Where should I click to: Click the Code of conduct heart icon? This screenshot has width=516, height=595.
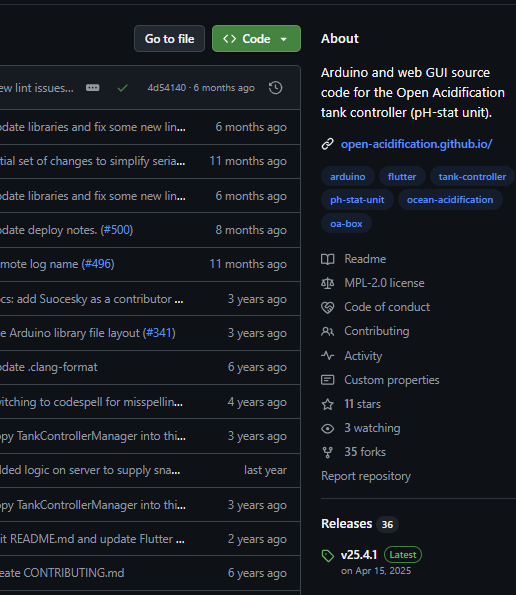(x=327, y=307)
